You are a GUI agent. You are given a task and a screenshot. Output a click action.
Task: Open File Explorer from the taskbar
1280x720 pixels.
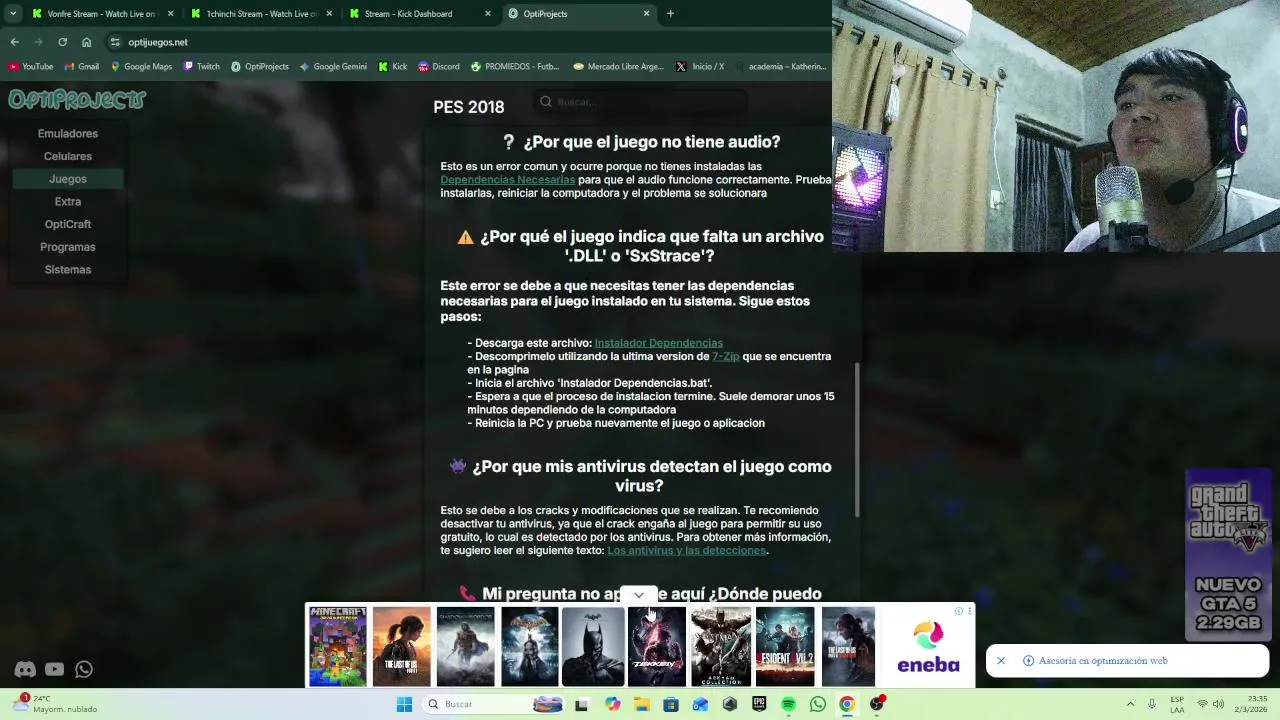[641, 704]
